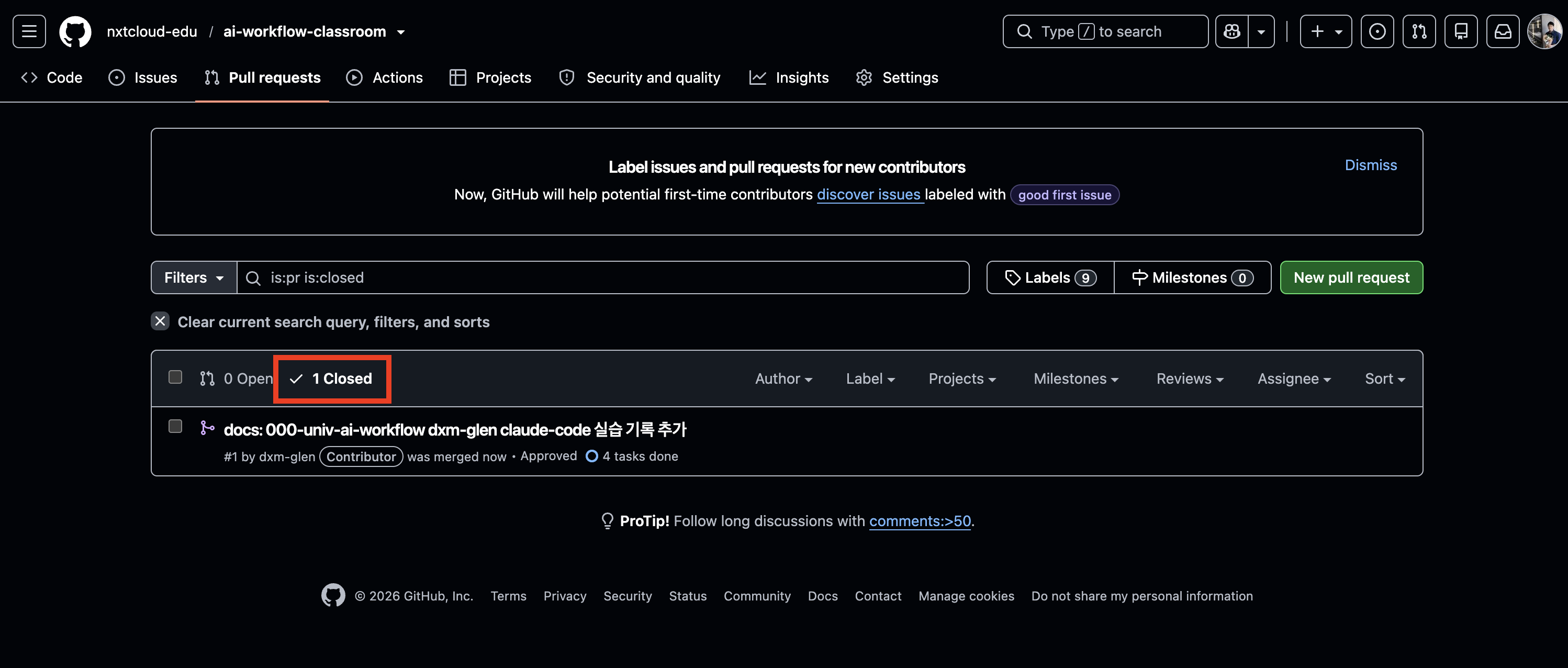Expand the Author filter dropdown
1568x668 pixels.
click(783, 378)
